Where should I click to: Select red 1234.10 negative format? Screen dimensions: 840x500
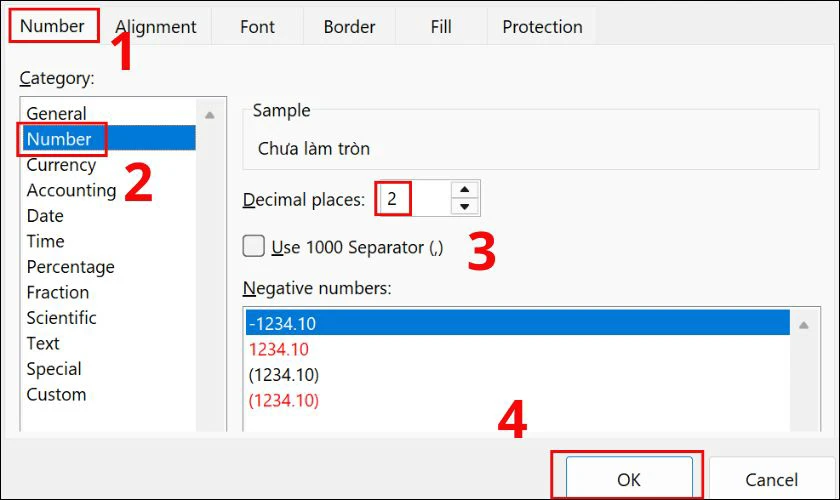click(518, 349)
